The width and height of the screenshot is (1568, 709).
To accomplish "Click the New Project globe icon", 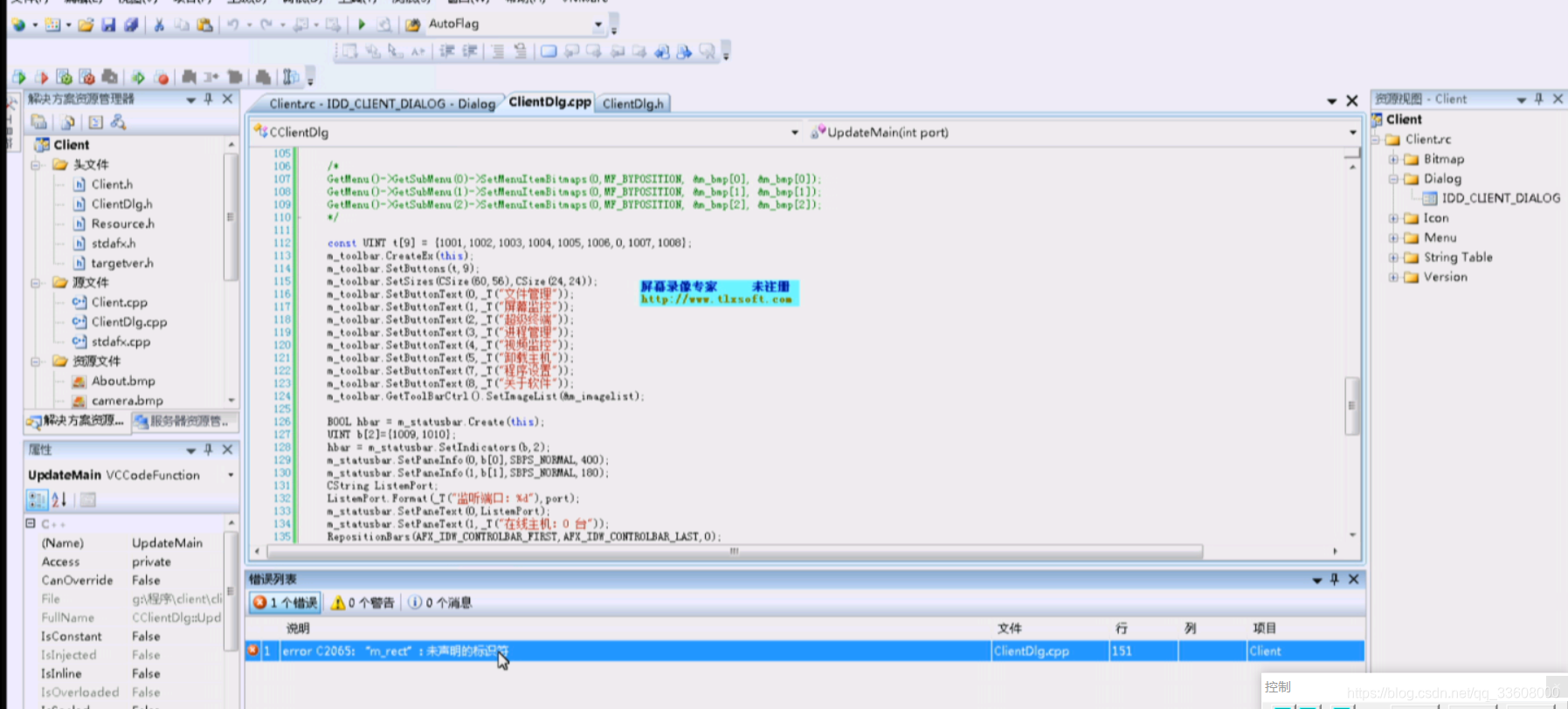I will (x=18, y=24).
